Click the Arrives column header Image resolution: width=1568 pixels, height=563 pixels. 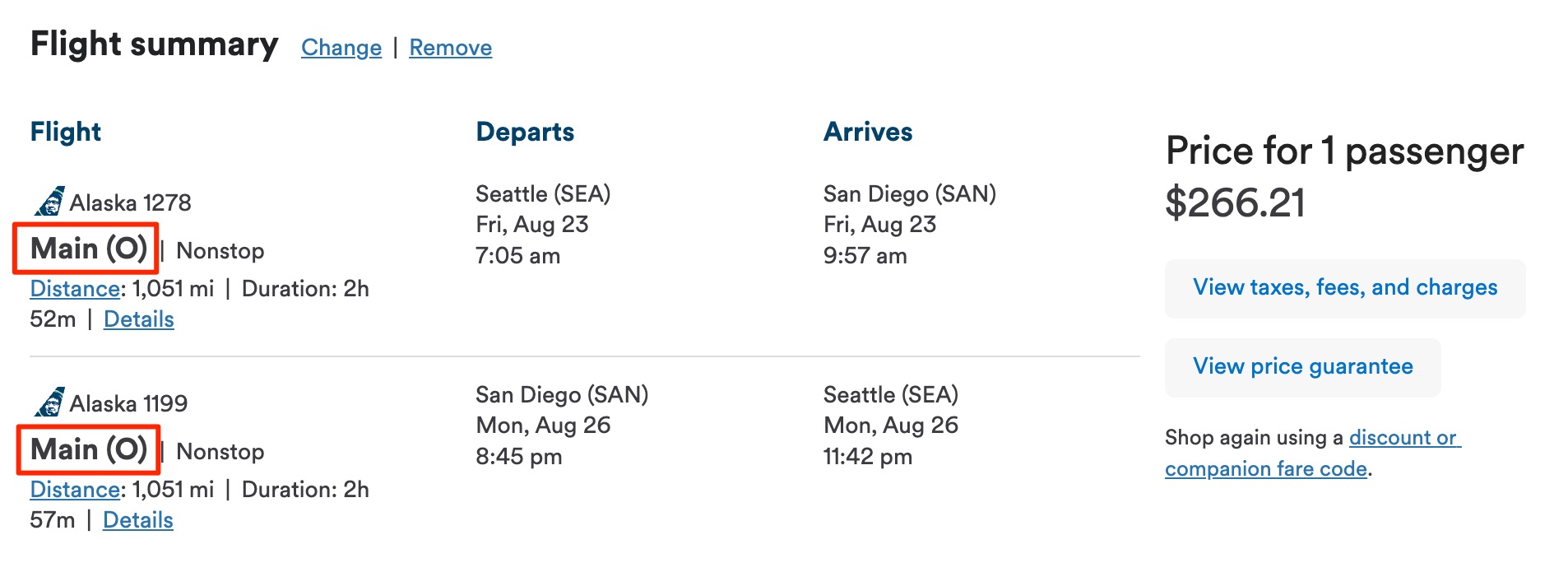click(868, 132)
